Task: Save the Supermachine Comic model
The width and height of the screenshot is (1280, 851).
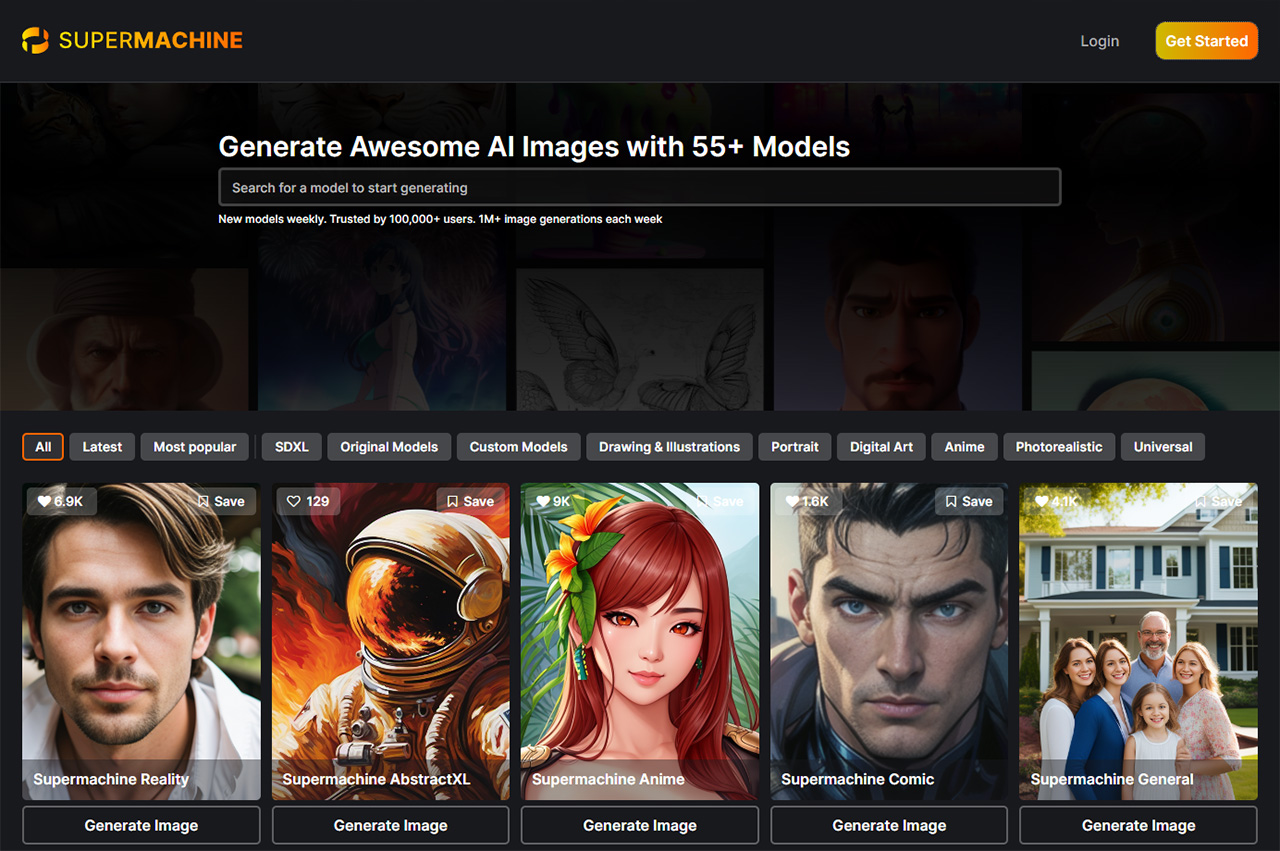Action: [969, 501]
